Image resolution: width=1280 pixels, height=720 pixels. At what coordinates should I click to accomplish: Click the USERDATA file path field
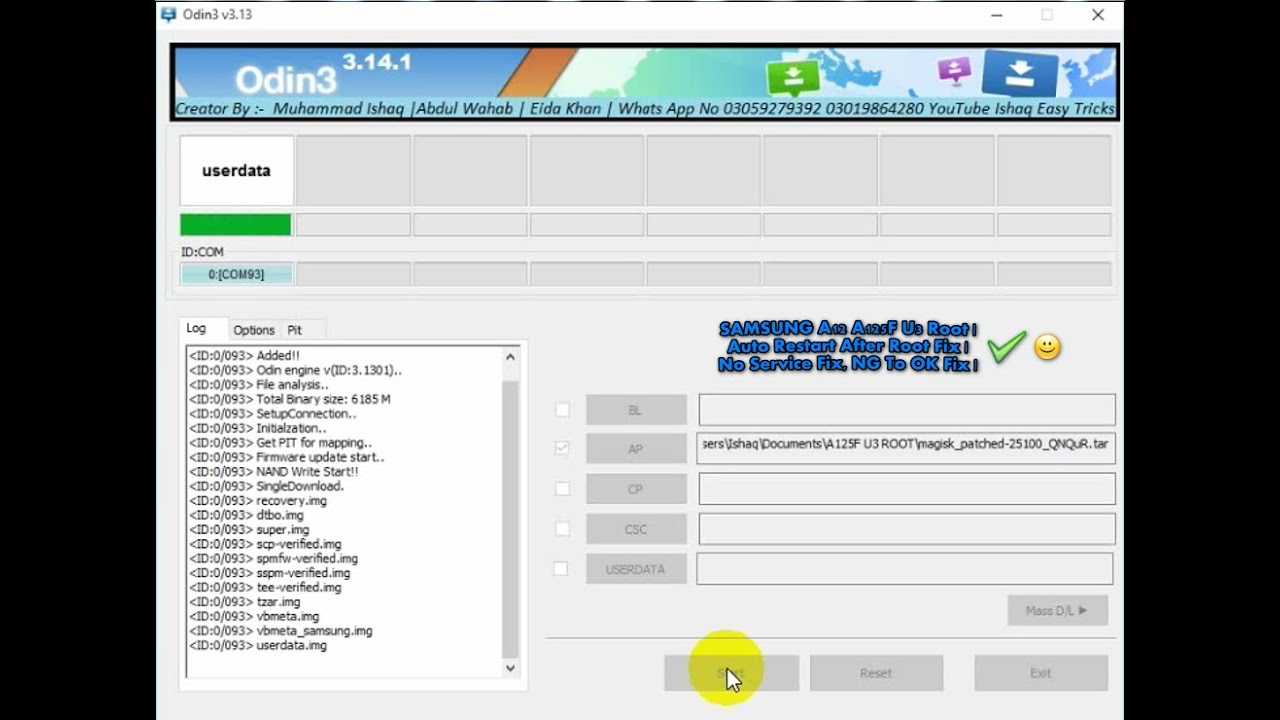tap(905, 569)
